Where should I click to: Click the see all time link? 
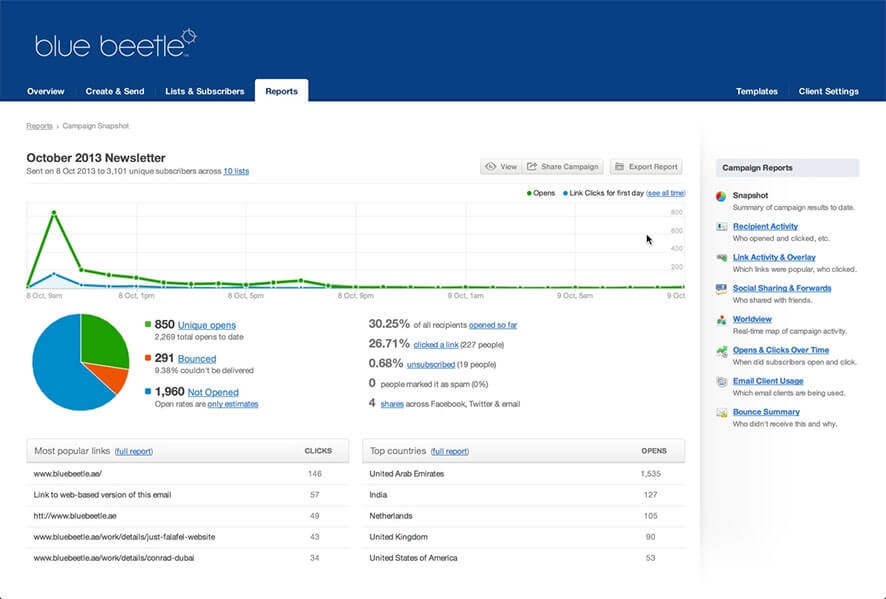point(666,193)
